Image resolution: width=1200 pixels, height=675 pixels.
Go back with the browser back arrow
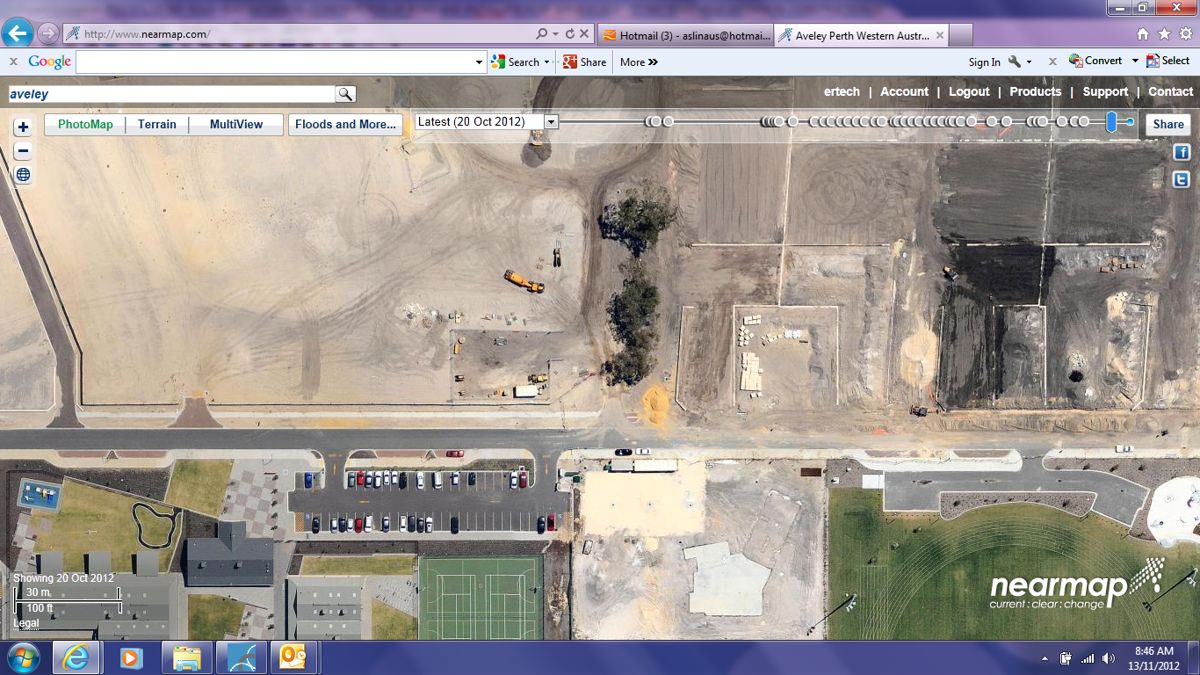[x=17, y=33]
